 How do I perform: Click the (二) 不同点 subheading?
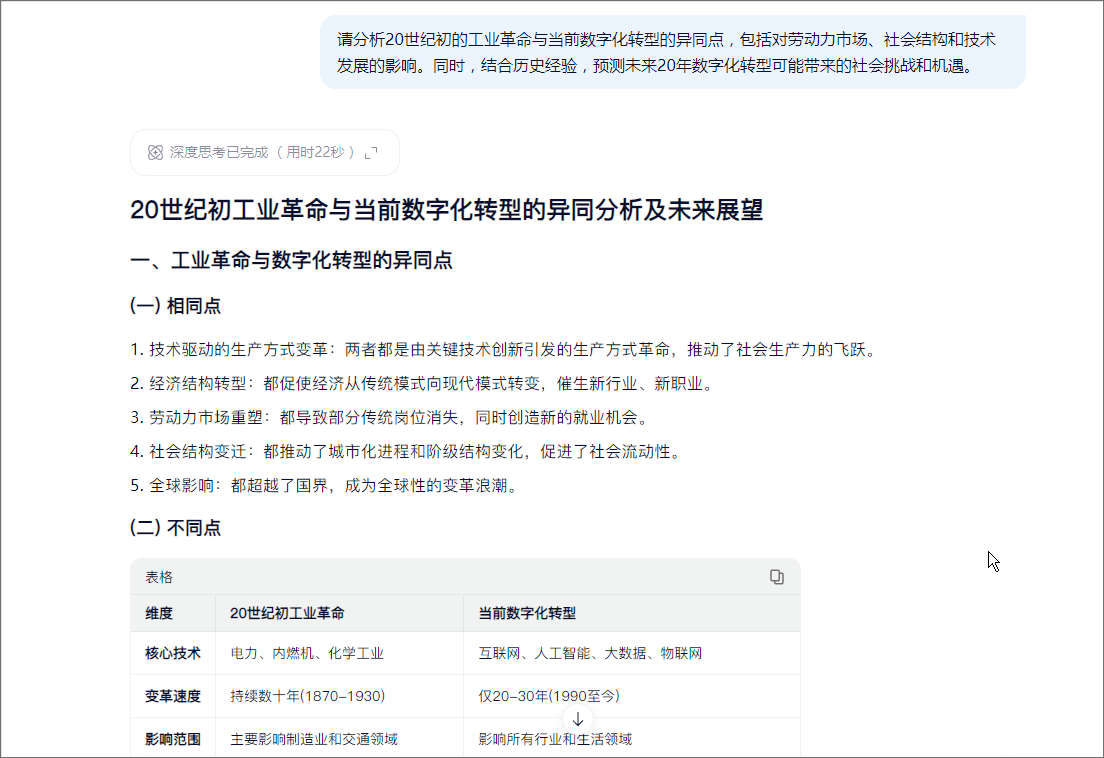(175, 528)
